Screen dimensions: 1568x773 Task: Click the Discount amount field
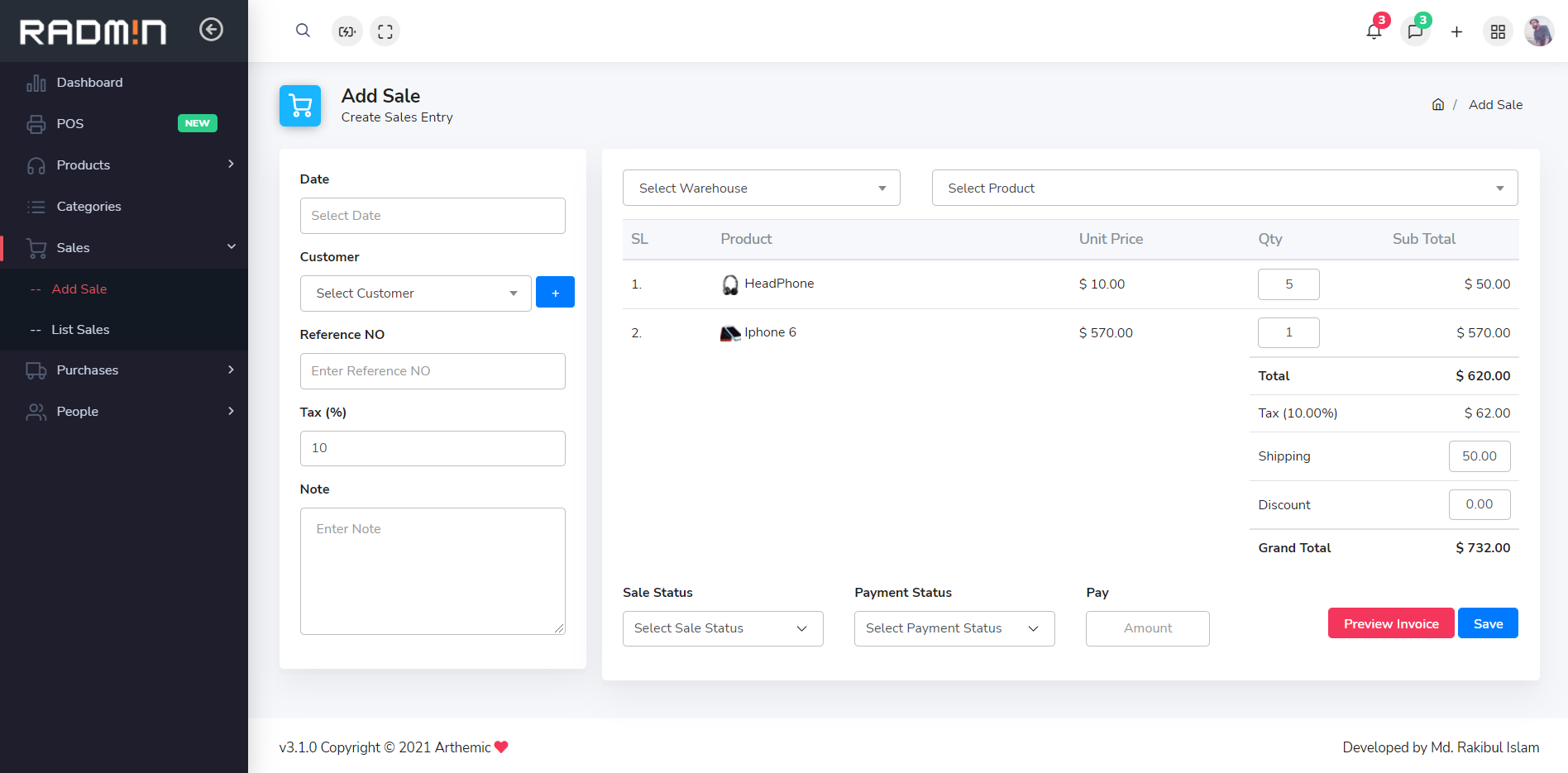pos(1480,504)
